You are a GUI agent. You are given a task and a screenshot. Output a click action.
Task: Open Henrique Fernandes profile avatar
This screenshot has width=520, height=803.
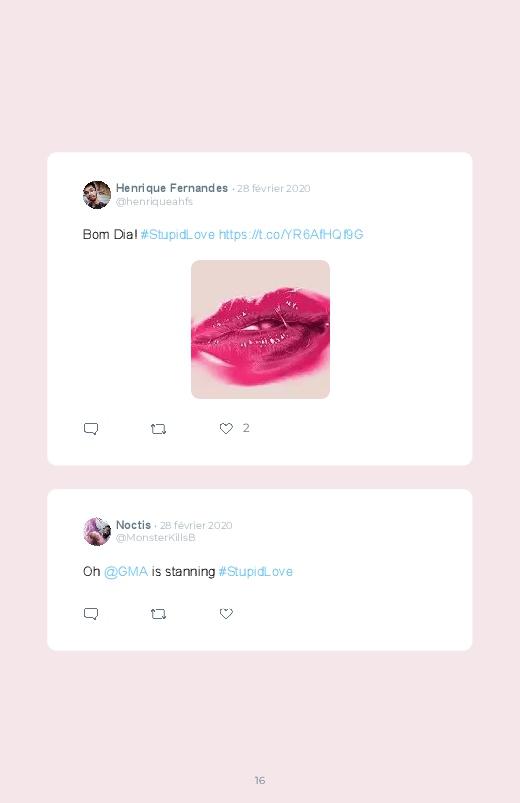[x=97, y=195]
